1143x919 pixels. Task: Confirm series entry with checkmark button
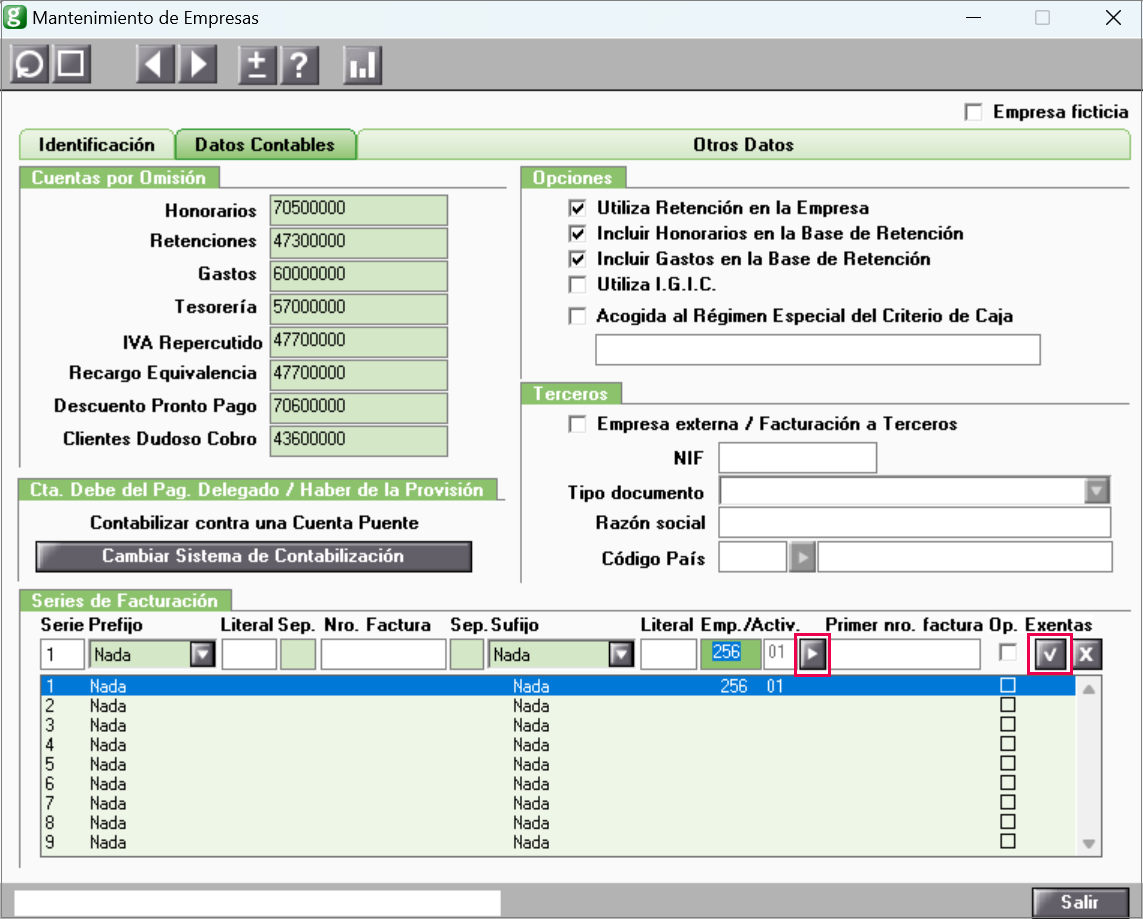(1049, 655)
